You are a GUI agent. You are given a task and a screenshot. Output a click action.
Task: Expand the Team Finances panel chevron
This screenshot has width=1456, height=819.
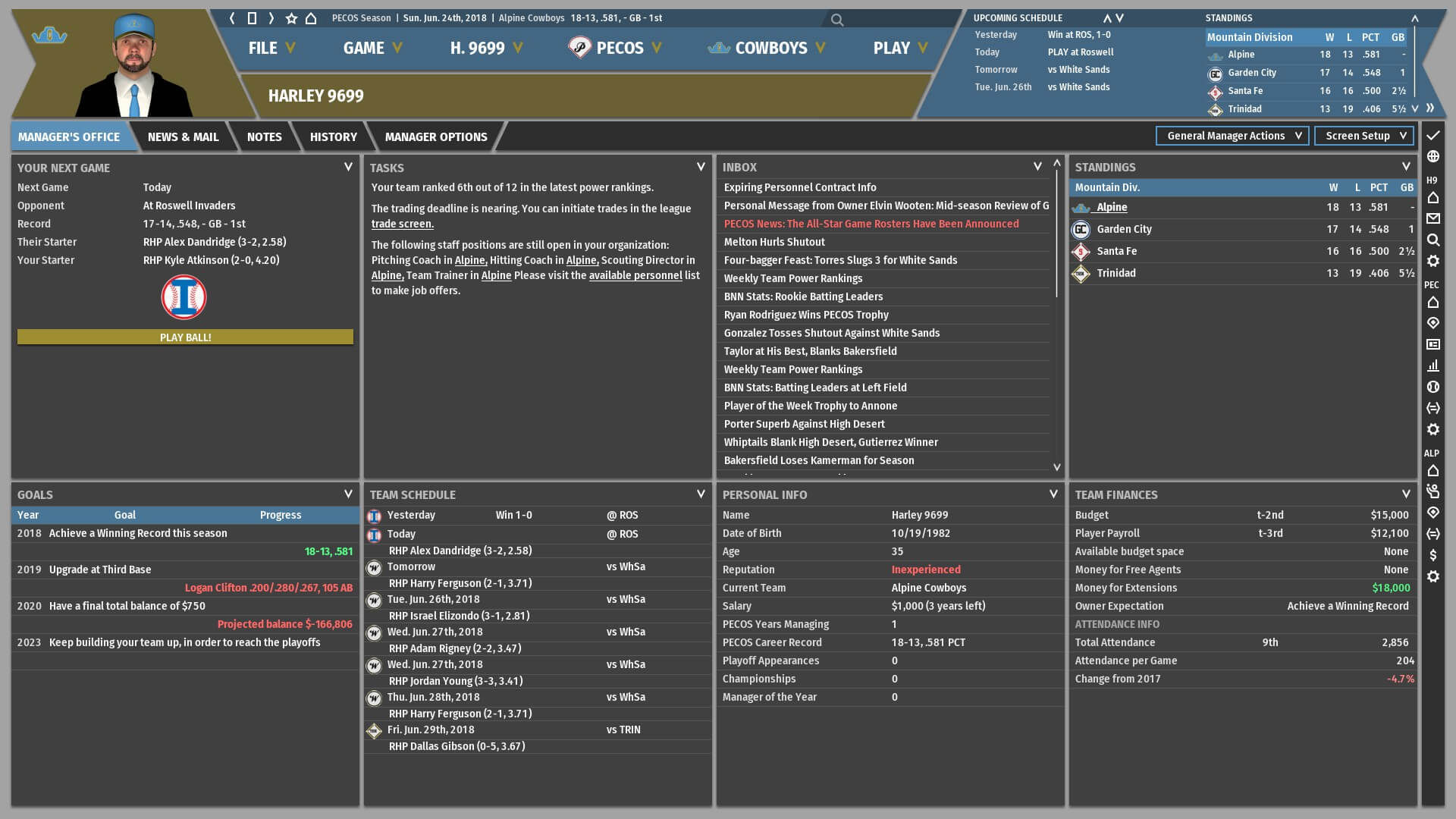pos(1406,494)
